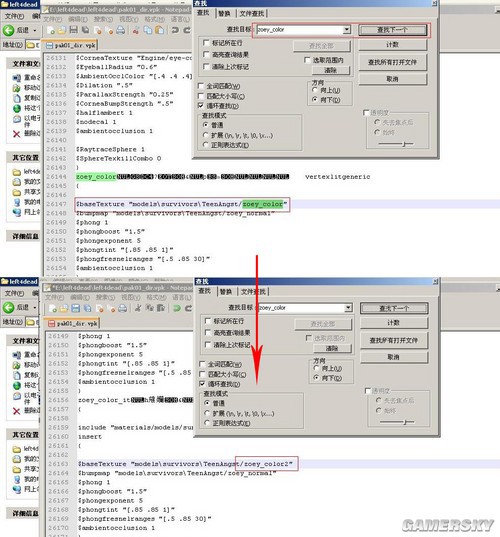Switch to 替换 tab in upper Find dialog

pos(224,13)
